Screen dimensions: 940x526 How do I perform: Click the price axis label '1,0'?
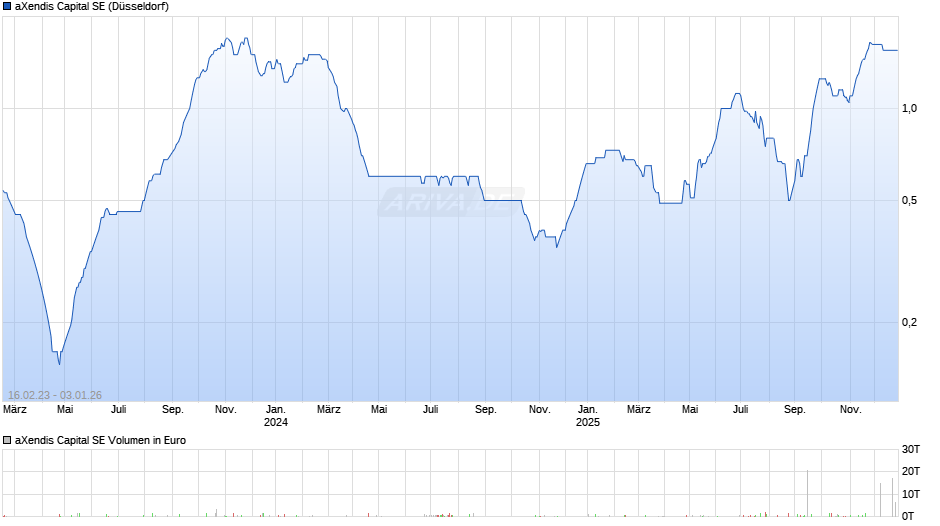(909, 109)
